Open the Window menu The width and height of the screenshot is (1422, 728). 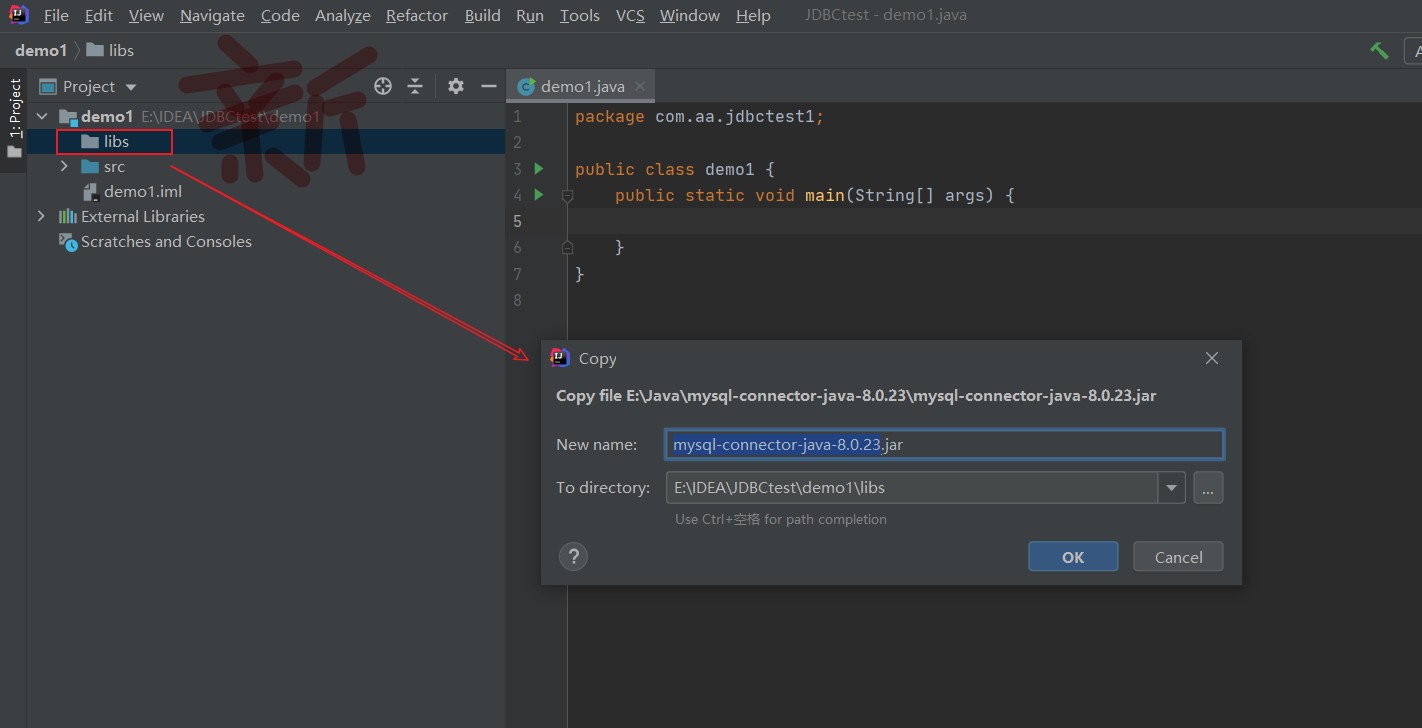(x=690, y=15)
